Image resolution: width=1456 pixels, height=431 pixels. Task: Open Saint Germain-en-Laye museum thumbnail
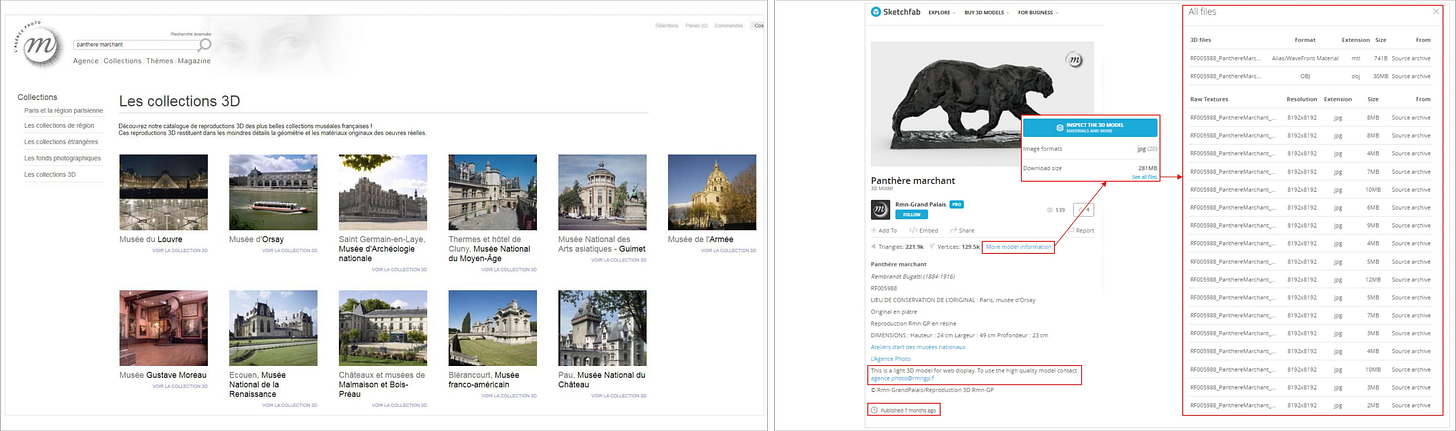point(383,191)
